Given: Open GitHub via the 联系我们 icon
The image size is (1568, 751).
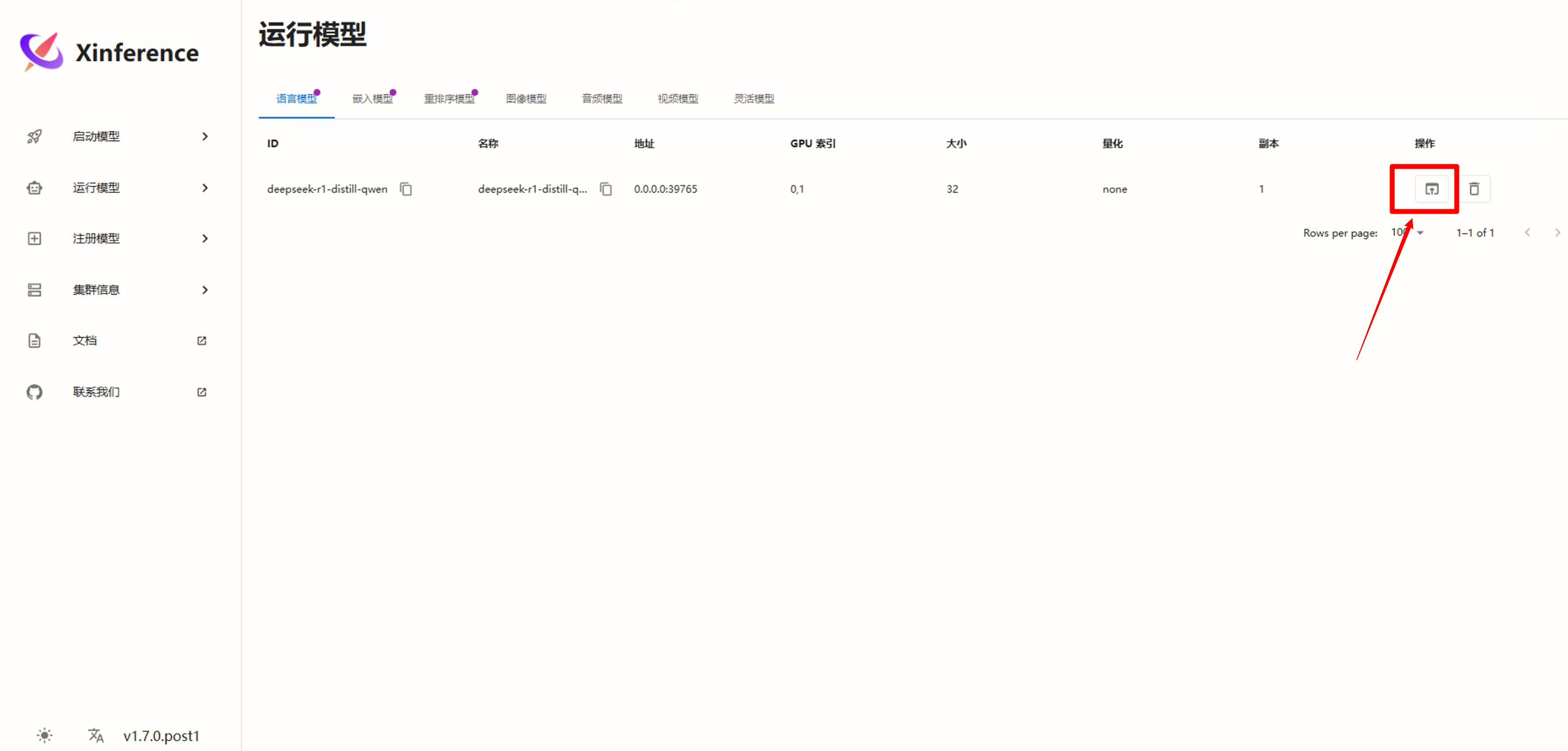Looking at the screenshot, I should click(34, 392).
